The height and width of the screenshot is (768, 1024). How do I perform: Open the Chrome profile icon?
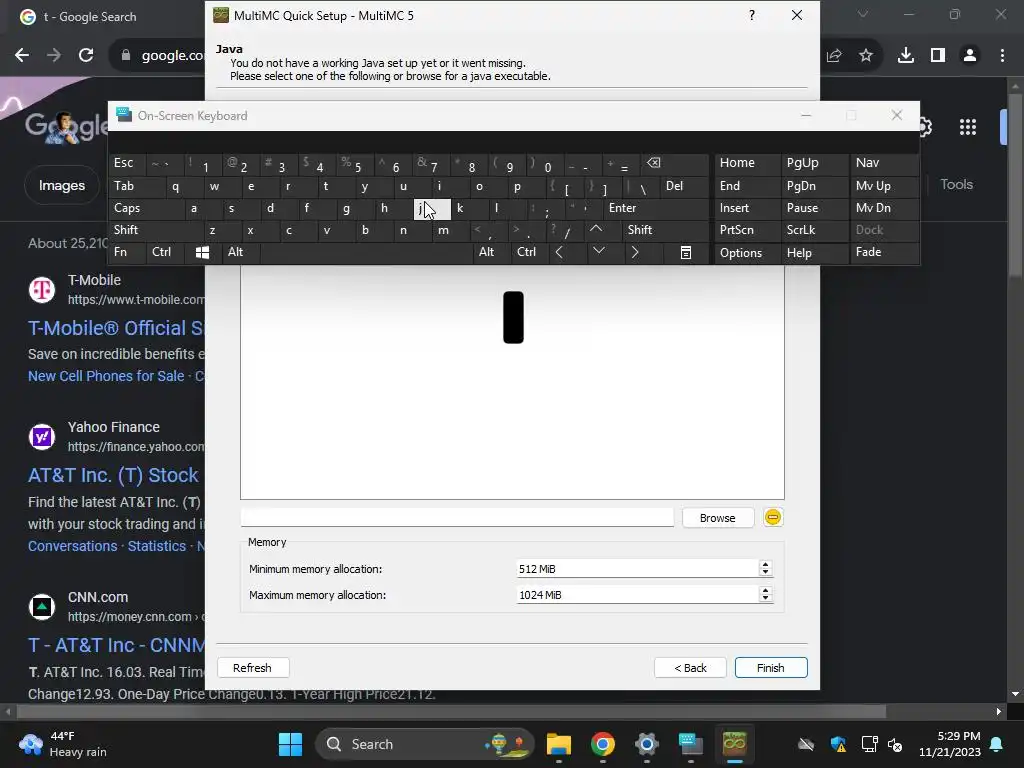tap(970, 56)
